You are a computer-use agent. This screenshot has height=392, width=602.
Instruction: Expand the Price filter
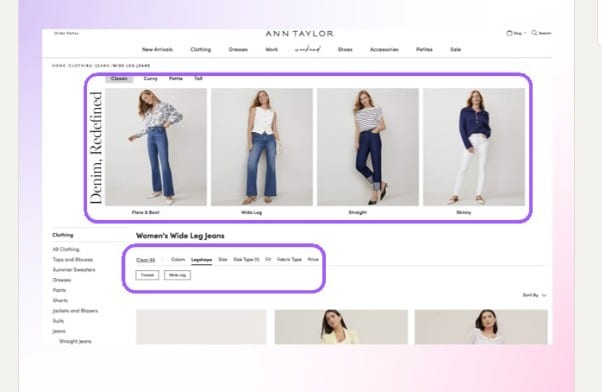313,260
